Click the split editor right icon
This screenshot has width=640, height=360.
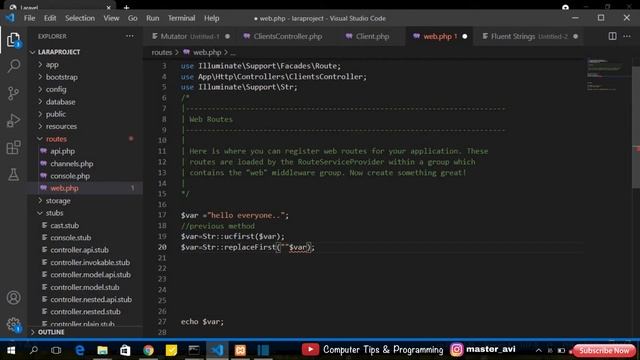tap(612, 36)
